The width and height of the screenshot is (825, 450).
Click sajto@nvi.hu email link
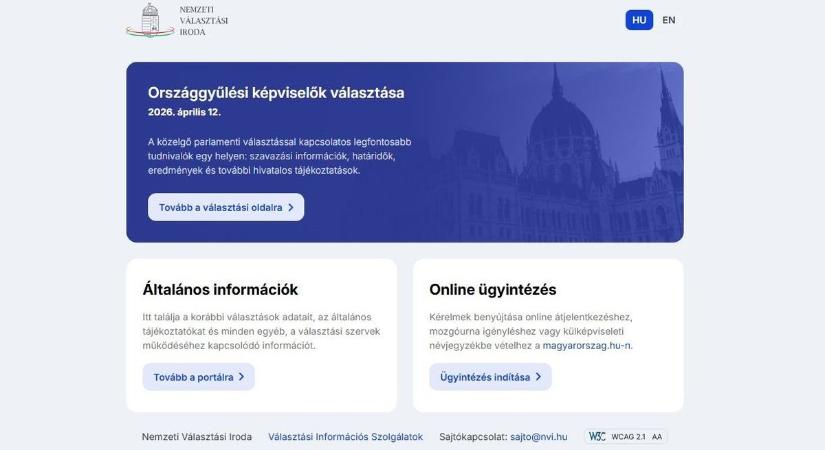pos(539,437)
